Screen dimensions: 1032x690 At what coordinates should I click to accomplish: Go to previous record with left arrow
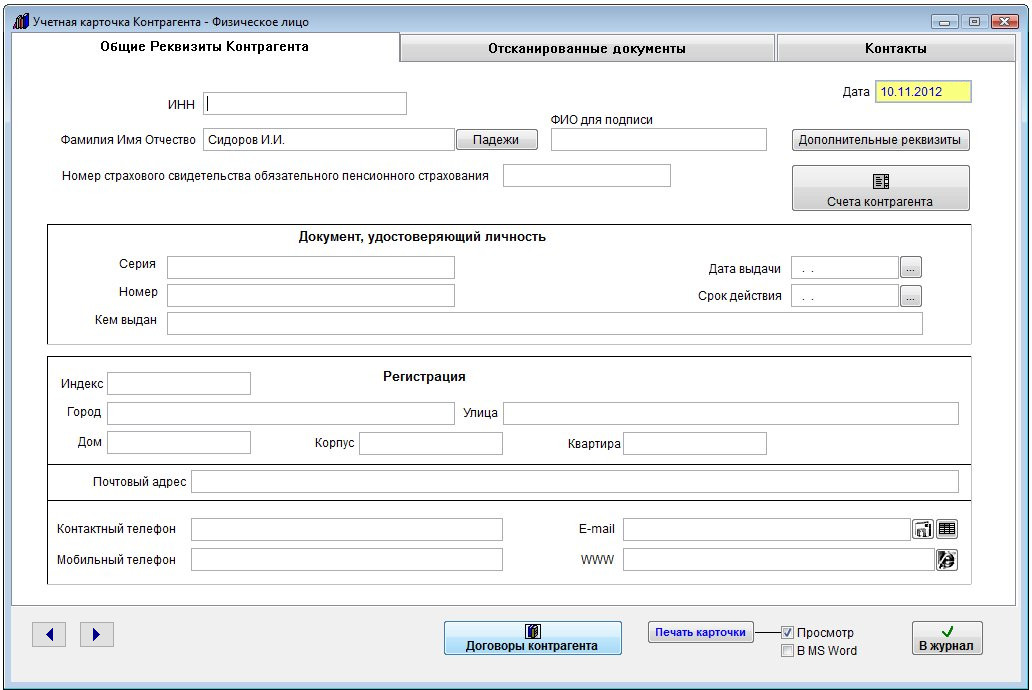49,634
